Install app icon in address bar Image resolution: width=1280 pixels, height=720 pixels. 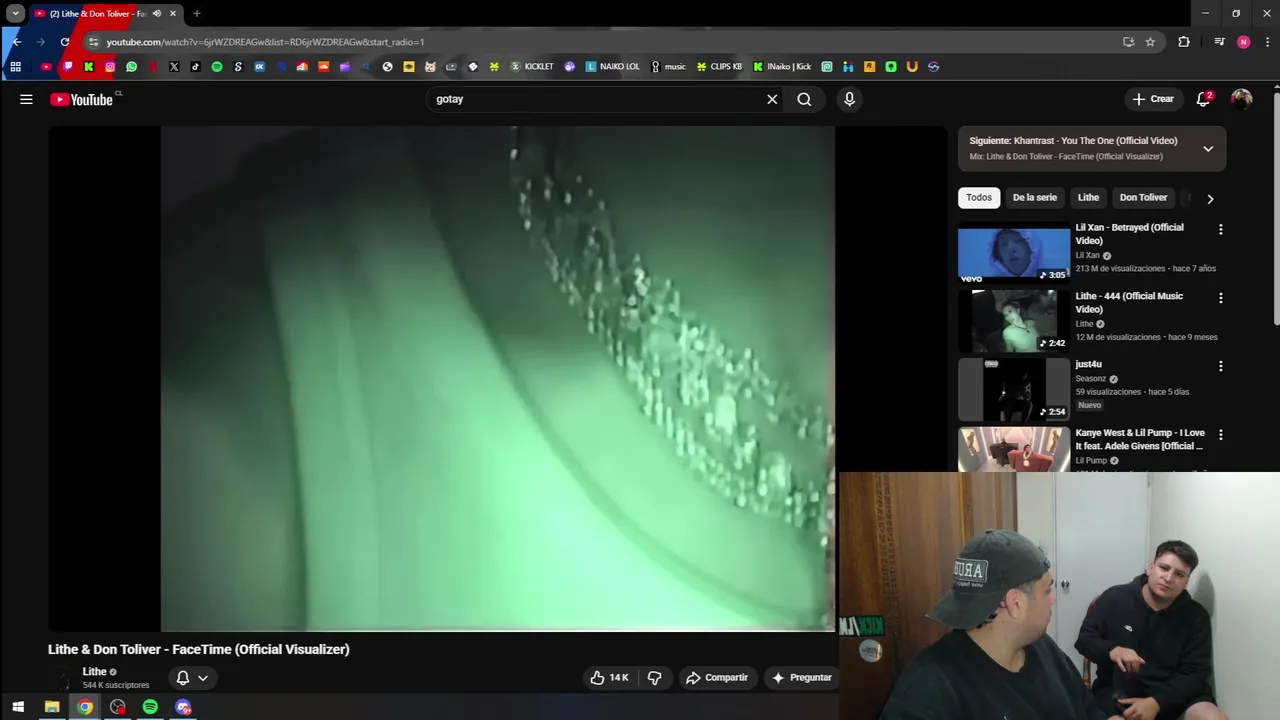pos(1128,42)
